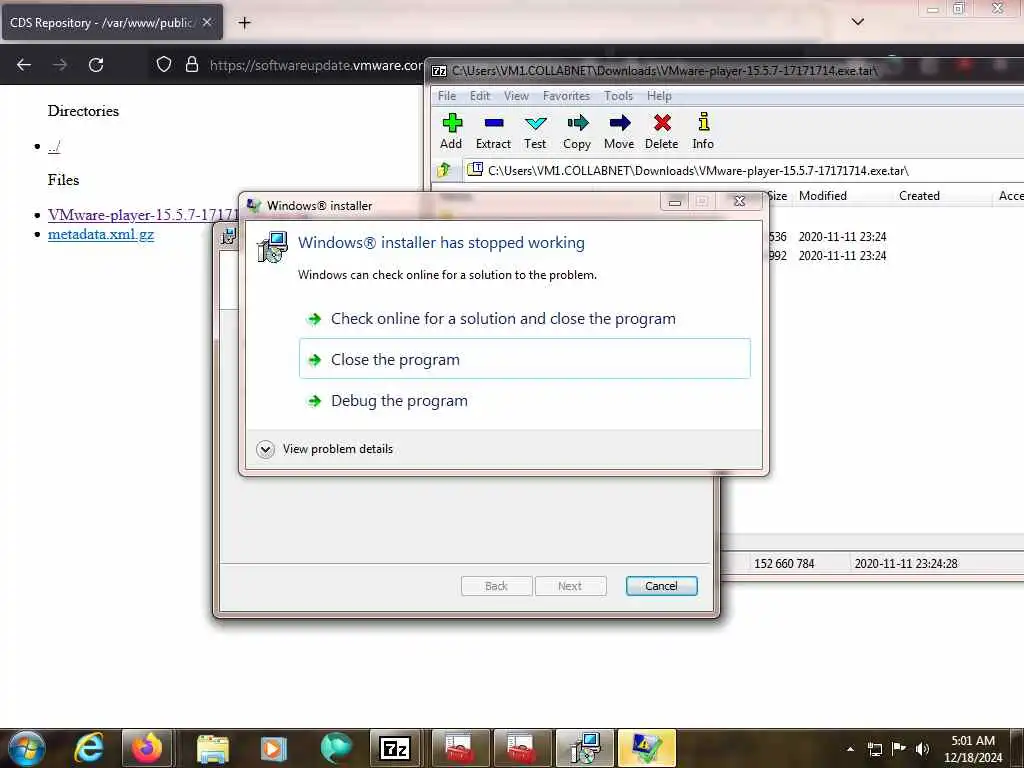Click the padlock site info icon
The height and width of the screenshot is (768, 1024).
(x=192, y=65)
